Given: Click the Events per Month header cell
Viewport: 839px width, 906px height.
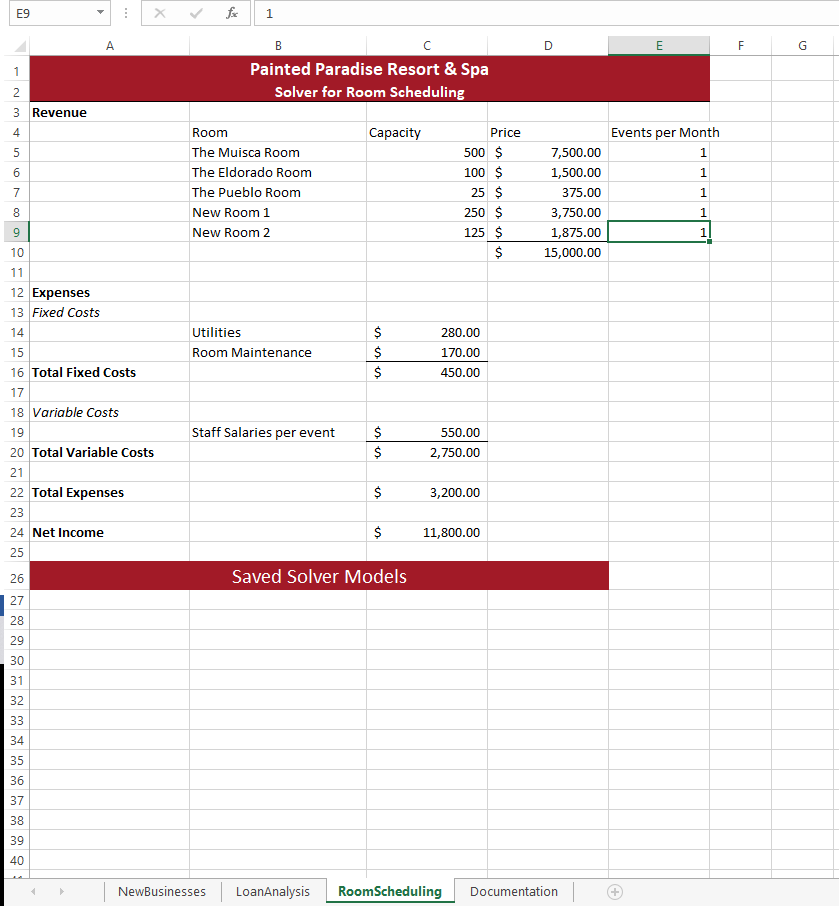Looking at the screenshot, I should tap(658, 132).
